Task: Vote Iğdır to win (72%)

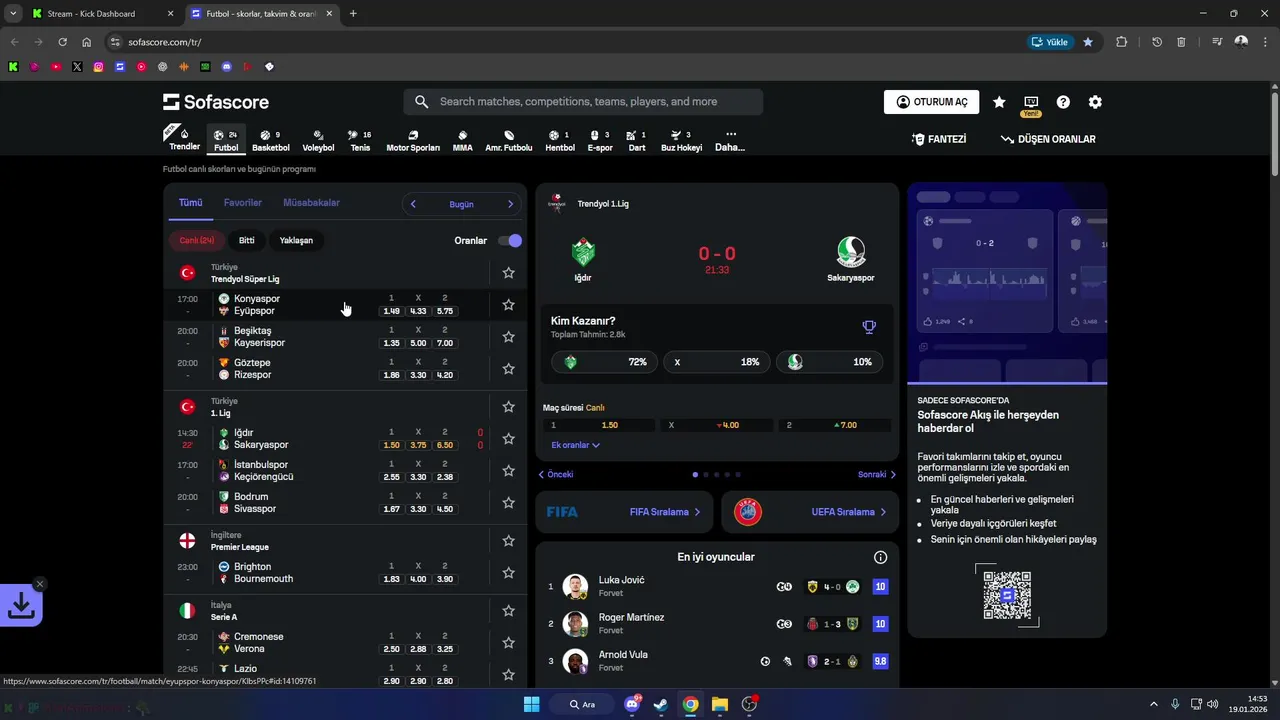Action: click(604, 362)
